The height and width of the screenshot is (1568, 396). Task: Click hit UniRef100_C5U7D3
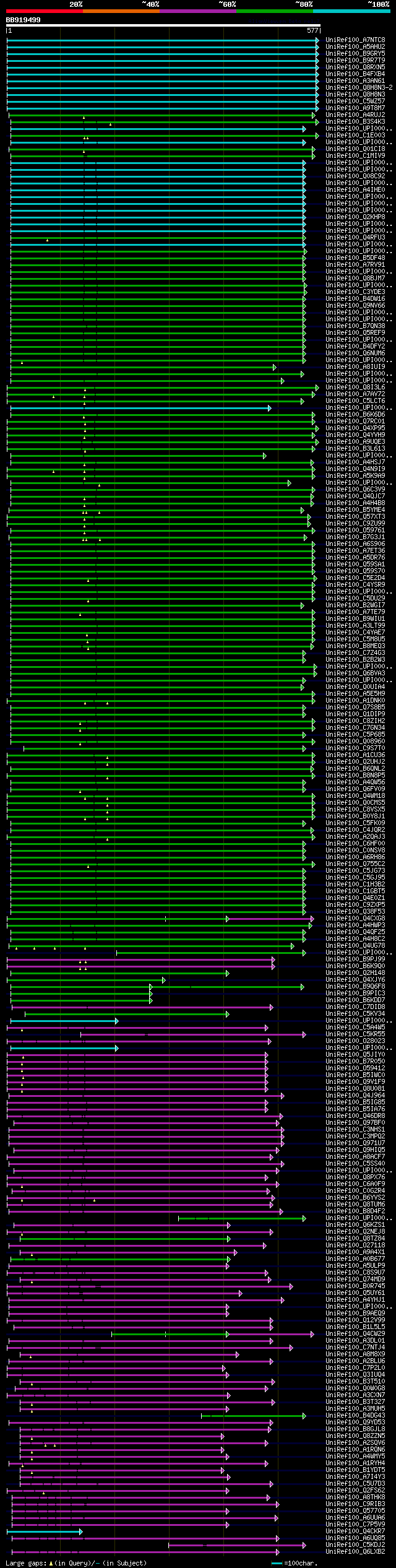click(355, 1483)
